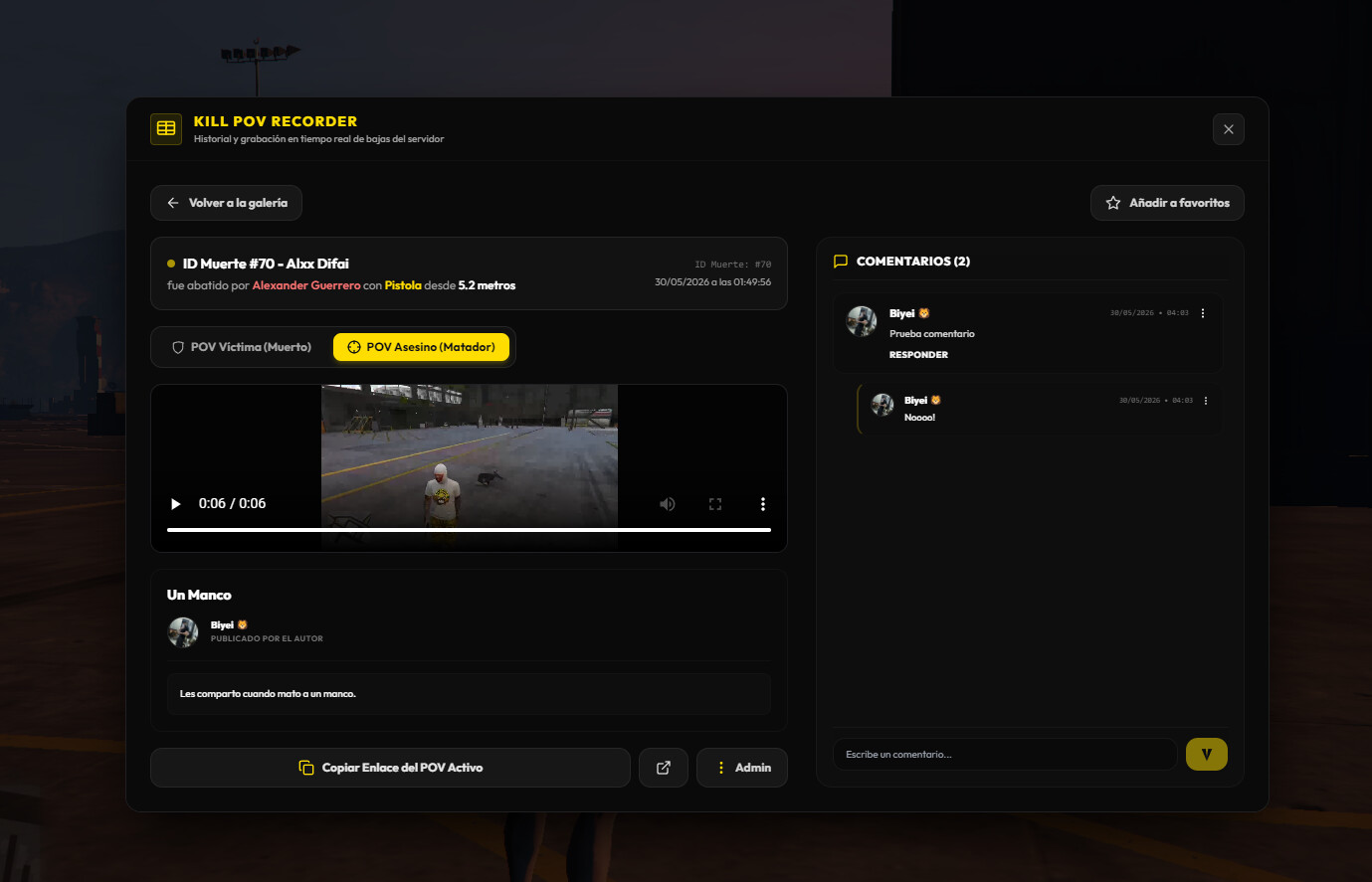The height and width of the screenshot is (882, 1372).
Task: Close the Kill POV Recorder panel
Action: pos(1229,129)
